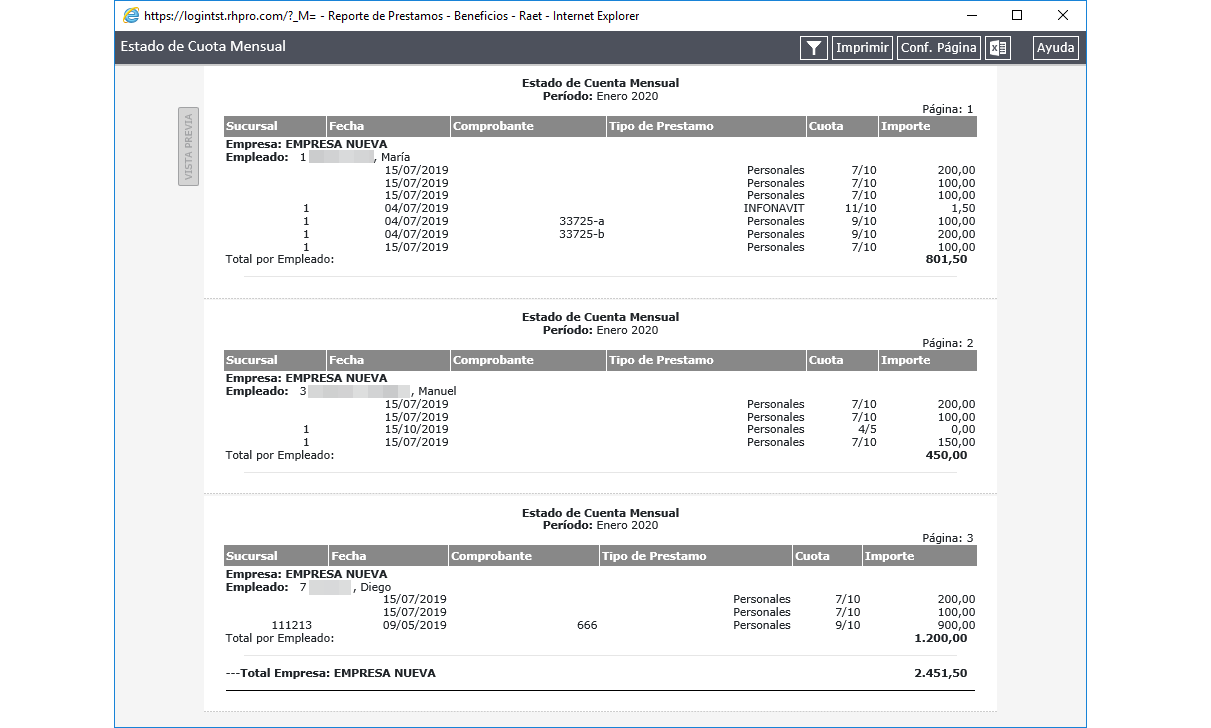The image size is (1211, 728).
Task: Click the INFONAVIT loan type
Action: coord(774,208)
